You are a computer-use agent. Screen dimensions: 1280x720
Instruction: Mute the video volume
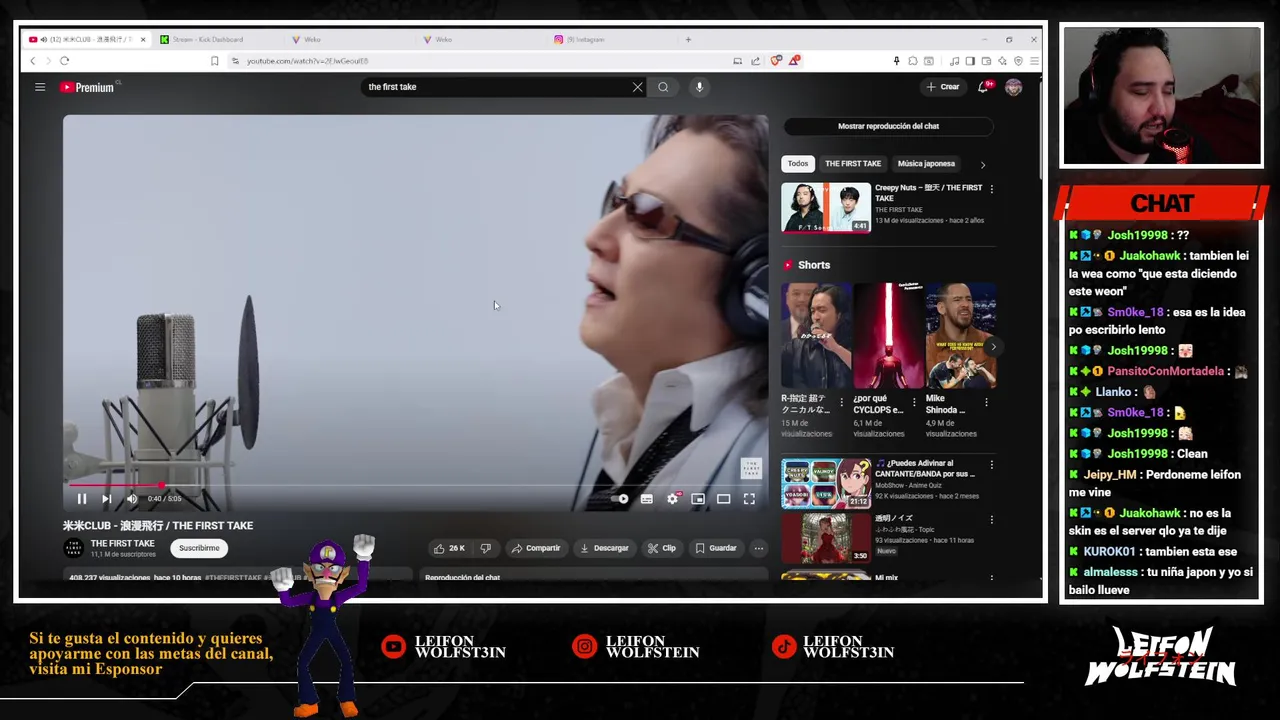click(131, 499)
